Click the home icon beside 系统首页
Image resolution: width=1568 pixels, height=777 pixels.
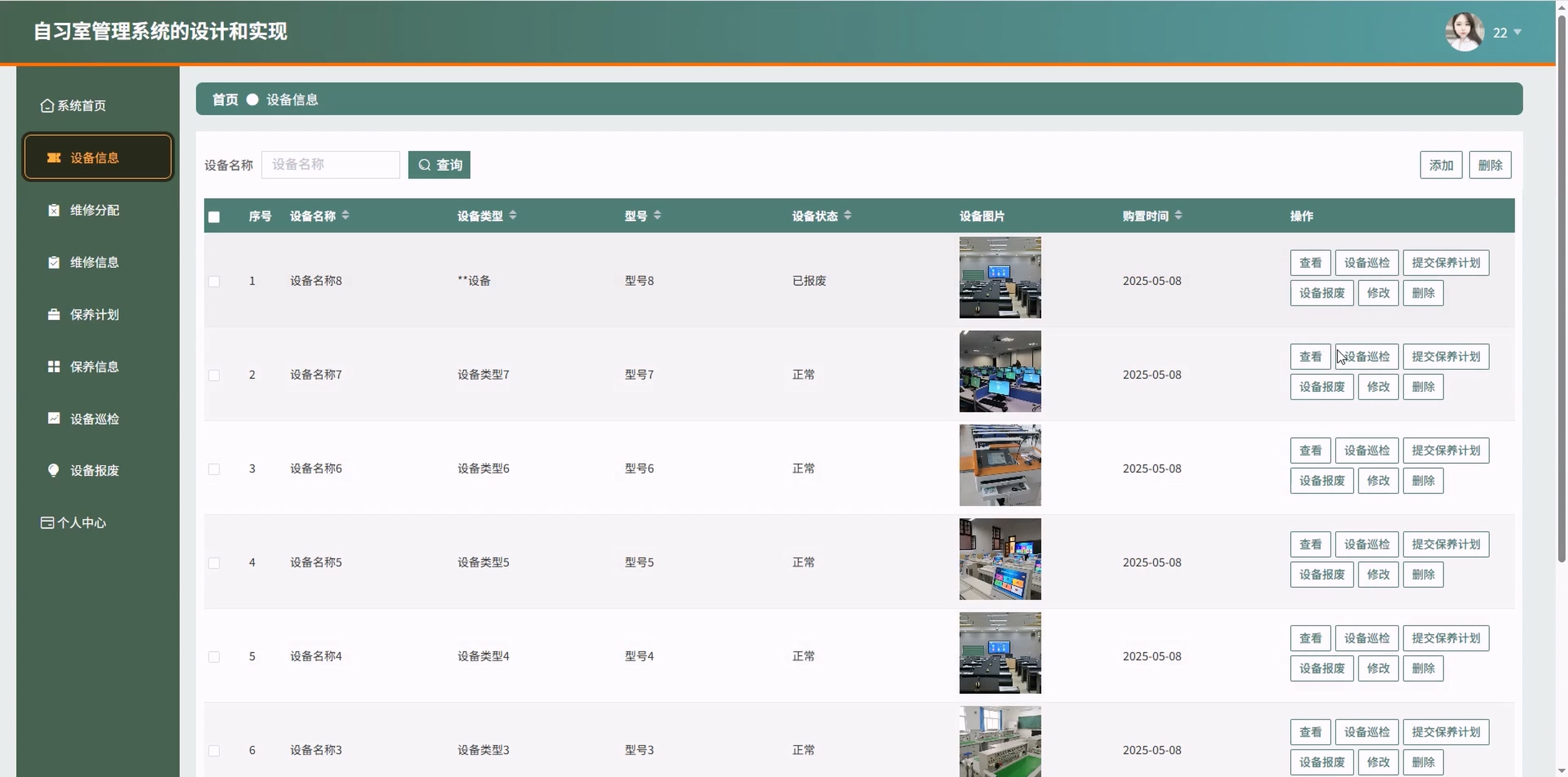(47, 106)
